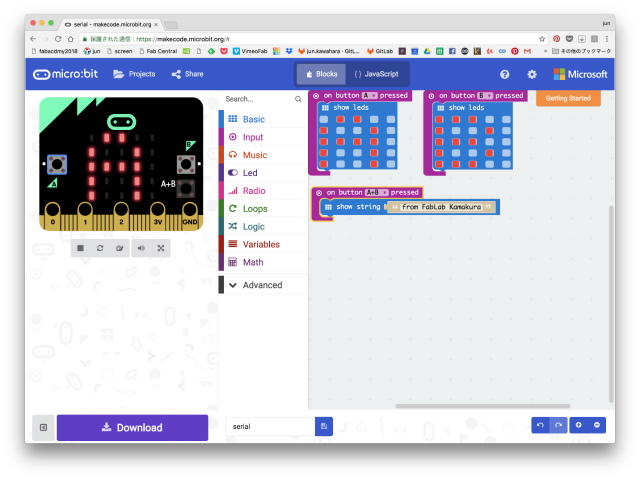This screenshot has width=640, height=479.
Task: Open the Led blocks category
Action: [263, 173]
